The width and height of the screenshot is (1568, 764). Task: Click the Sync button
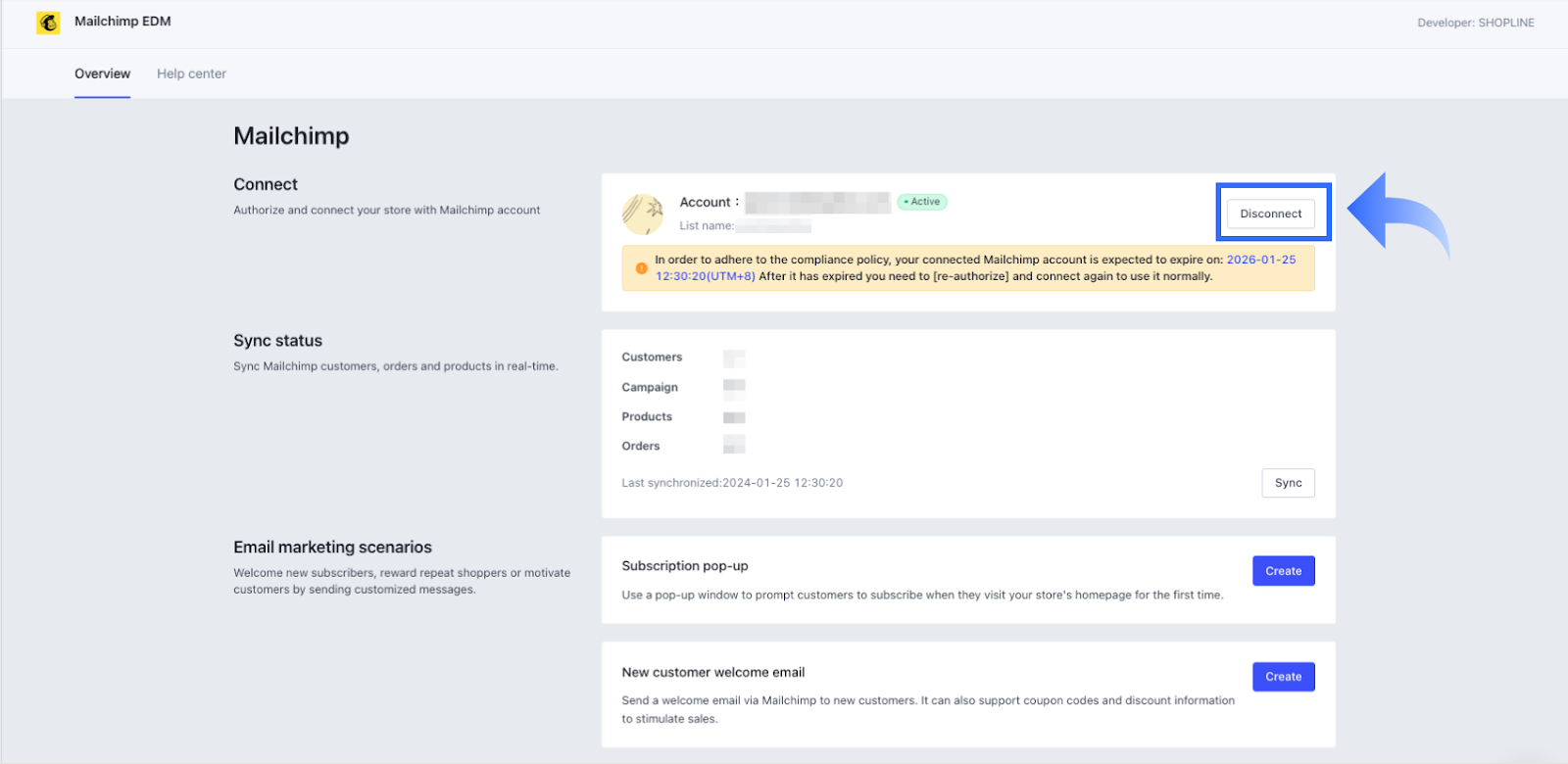coord(1288,483)
